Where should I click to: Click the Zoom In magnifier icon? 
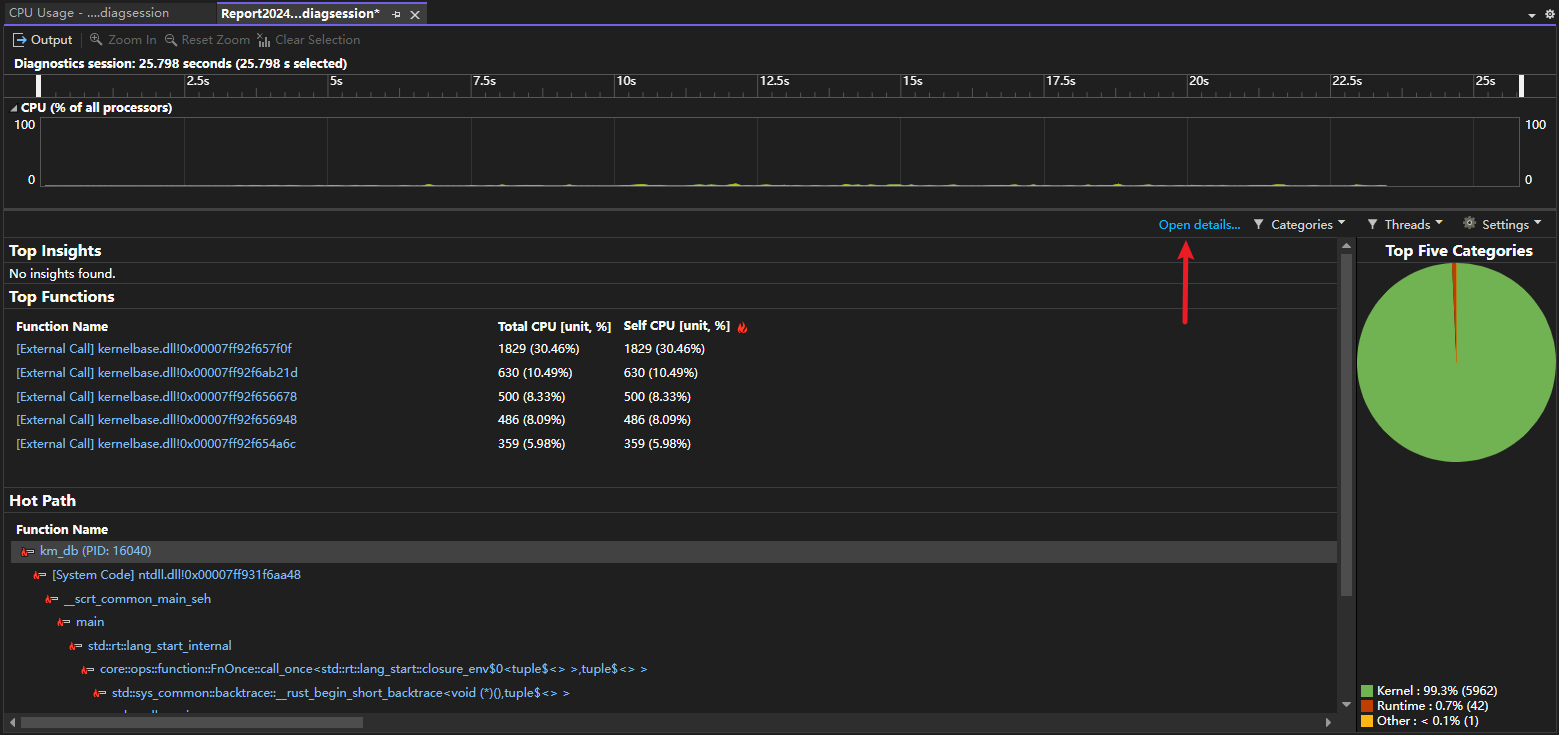96,40
